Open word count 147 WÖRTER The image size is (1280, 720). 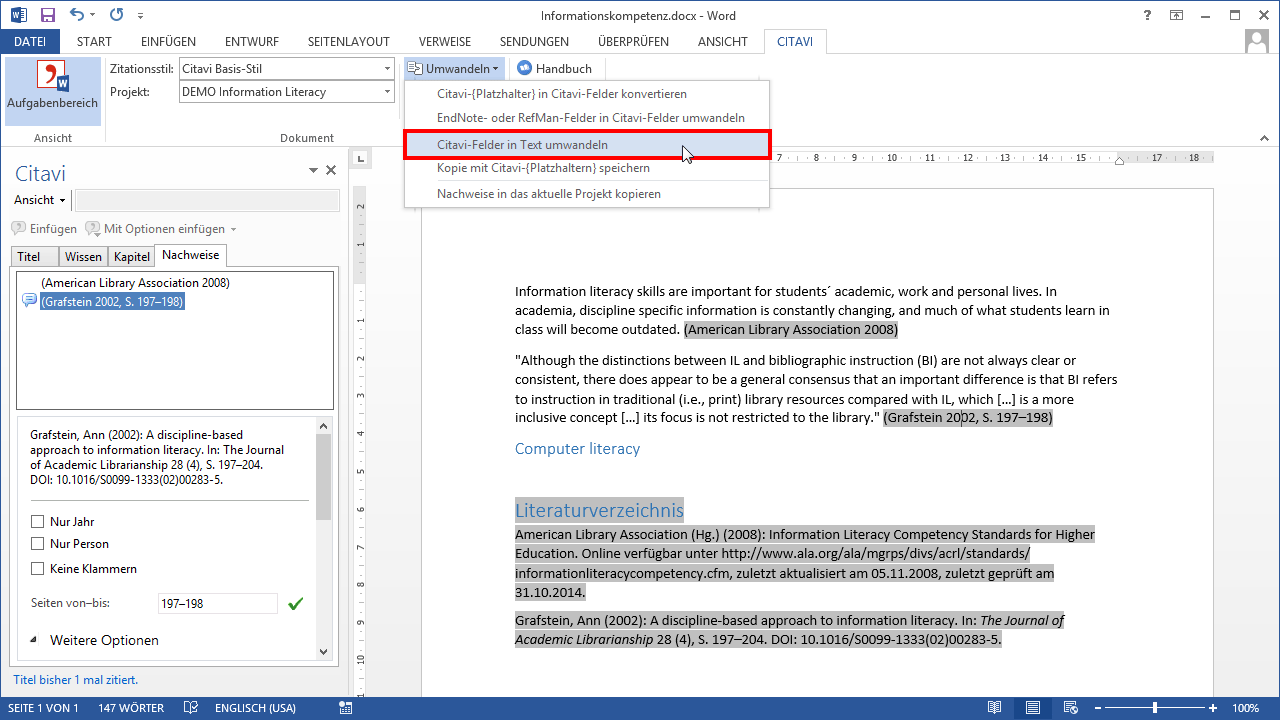pyautogui.click(x=131, y=708)
